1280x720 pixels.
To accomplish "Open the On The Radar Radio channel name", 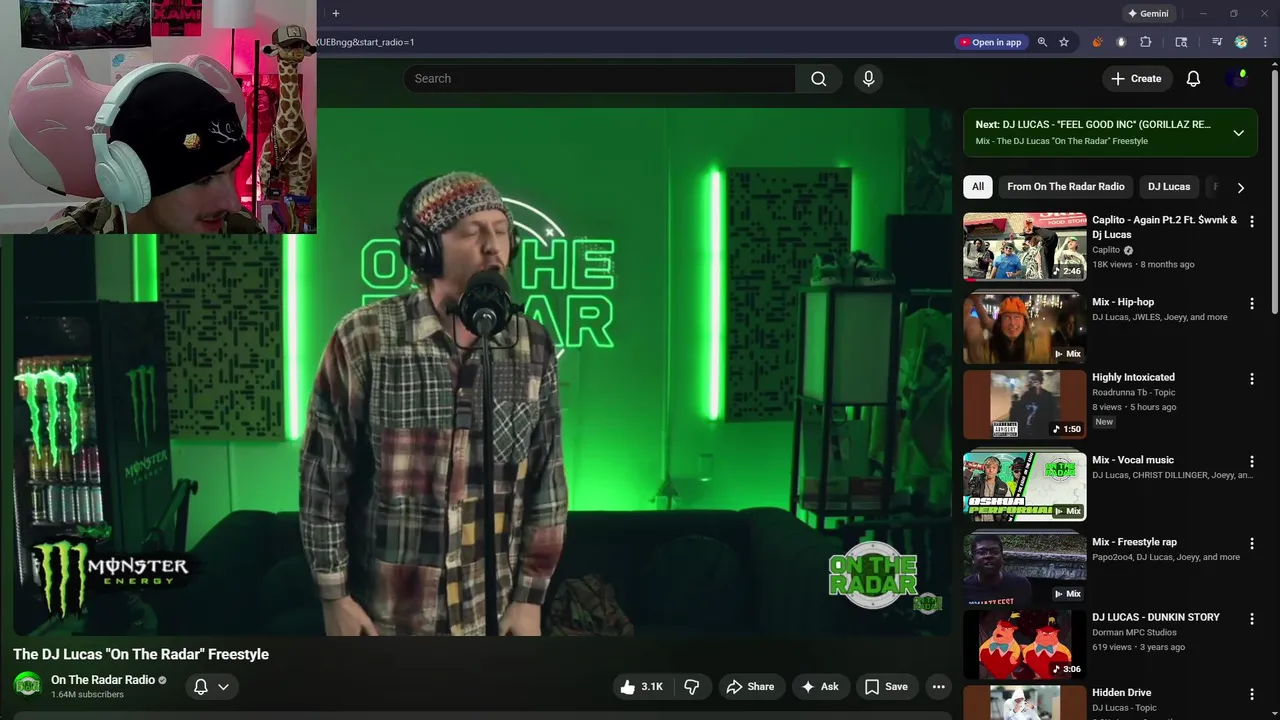I will click(103, 680).
